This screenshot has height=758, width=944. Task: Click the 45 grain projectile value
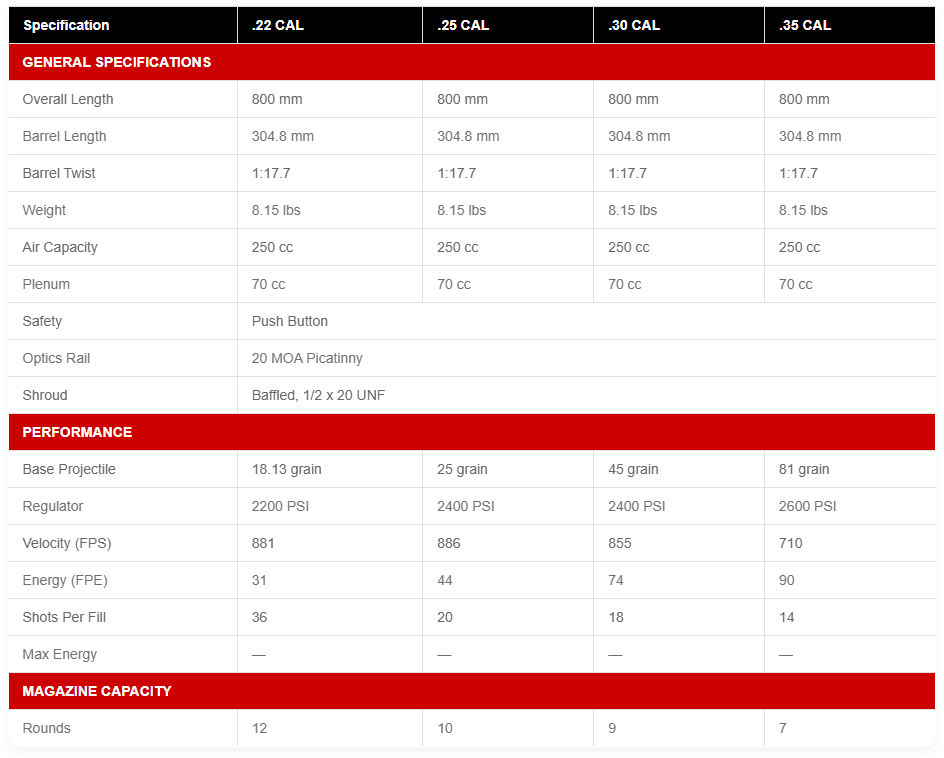point(633,470)
